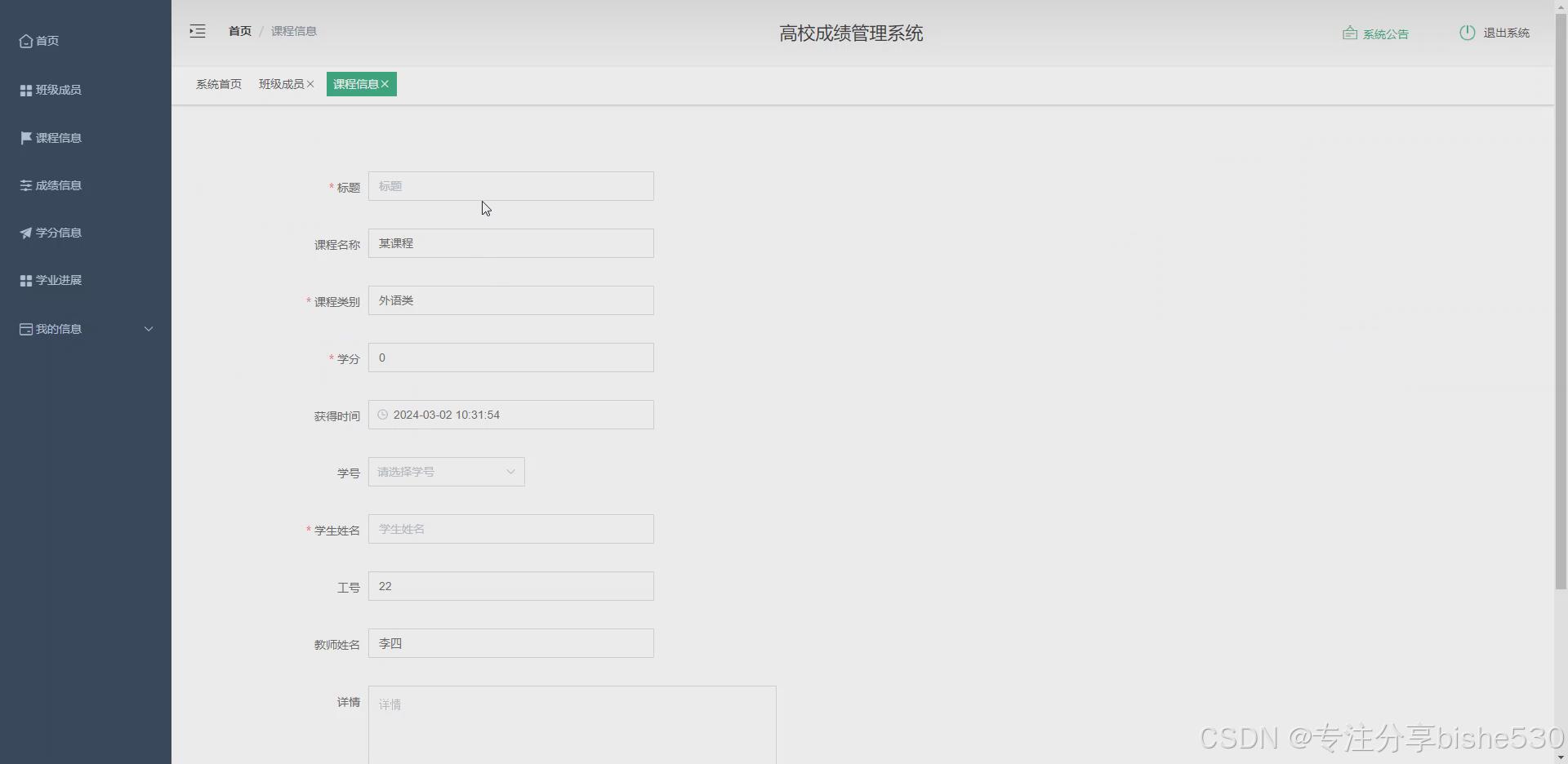Click the 课程名称 field containing 某课程
1568x764 pixels.
point(511,243)
